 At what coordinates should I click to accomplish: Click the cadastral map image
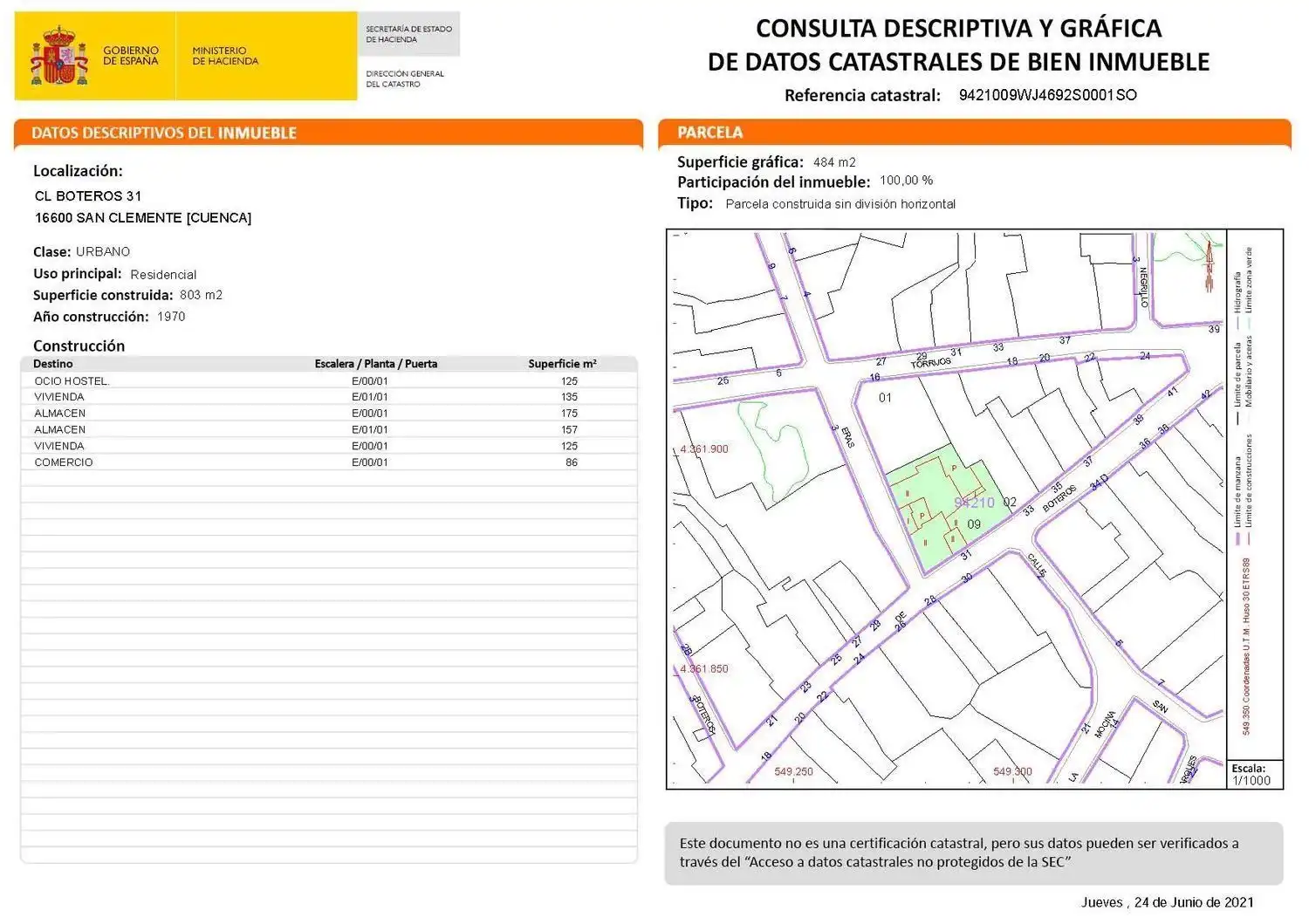coord(947,509)
